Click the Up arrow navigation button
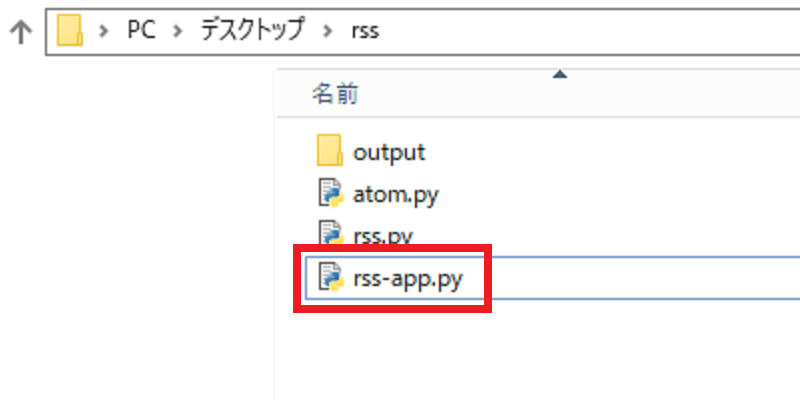 pos(21,32)
